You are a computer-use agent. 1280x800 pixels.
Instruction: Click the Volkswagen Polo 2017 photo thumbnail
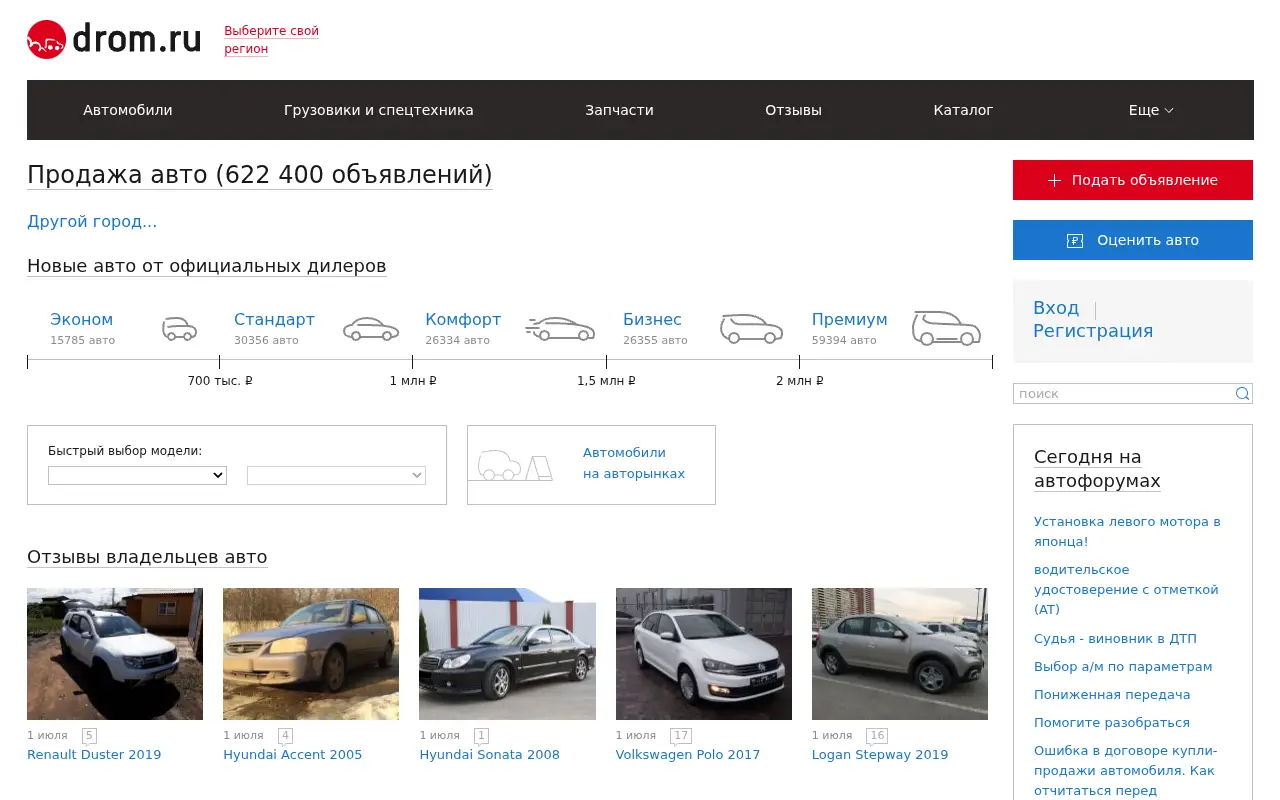704,654
